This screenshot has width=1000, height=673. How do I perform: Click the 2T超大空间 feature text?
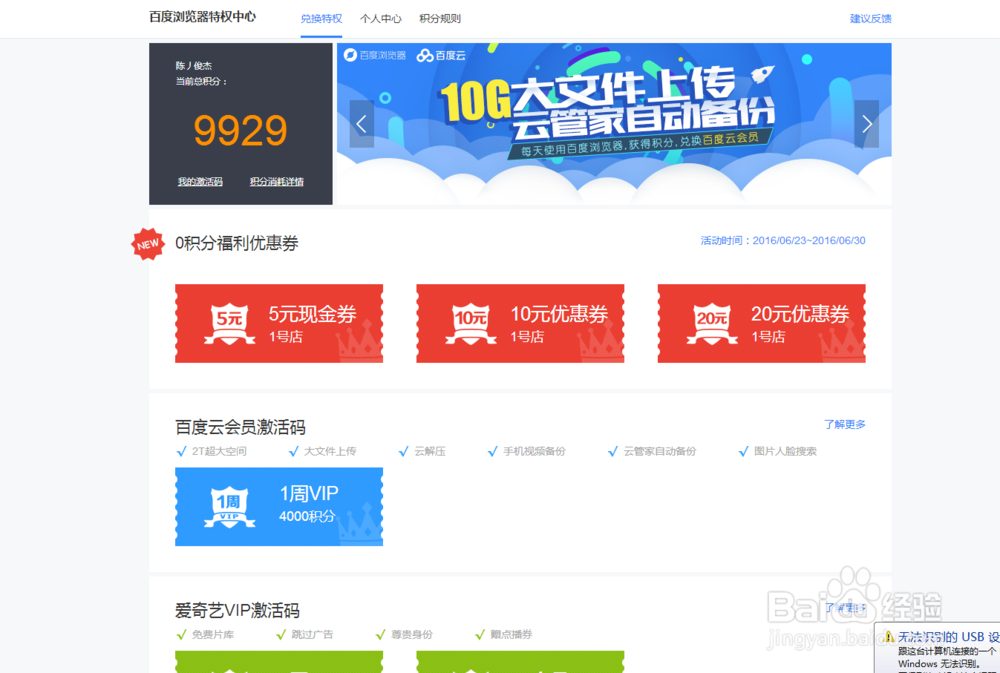[x=219, y=452]
